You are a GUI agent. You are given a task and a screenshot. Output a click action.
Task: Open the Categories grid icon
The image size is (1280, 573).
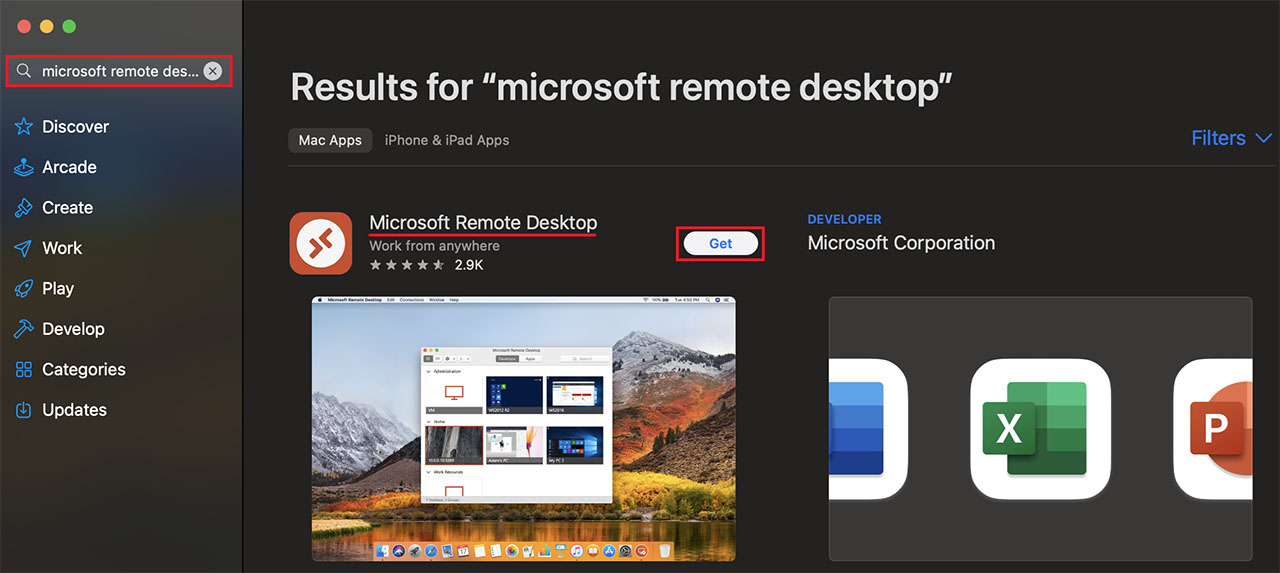coord(24,369)
